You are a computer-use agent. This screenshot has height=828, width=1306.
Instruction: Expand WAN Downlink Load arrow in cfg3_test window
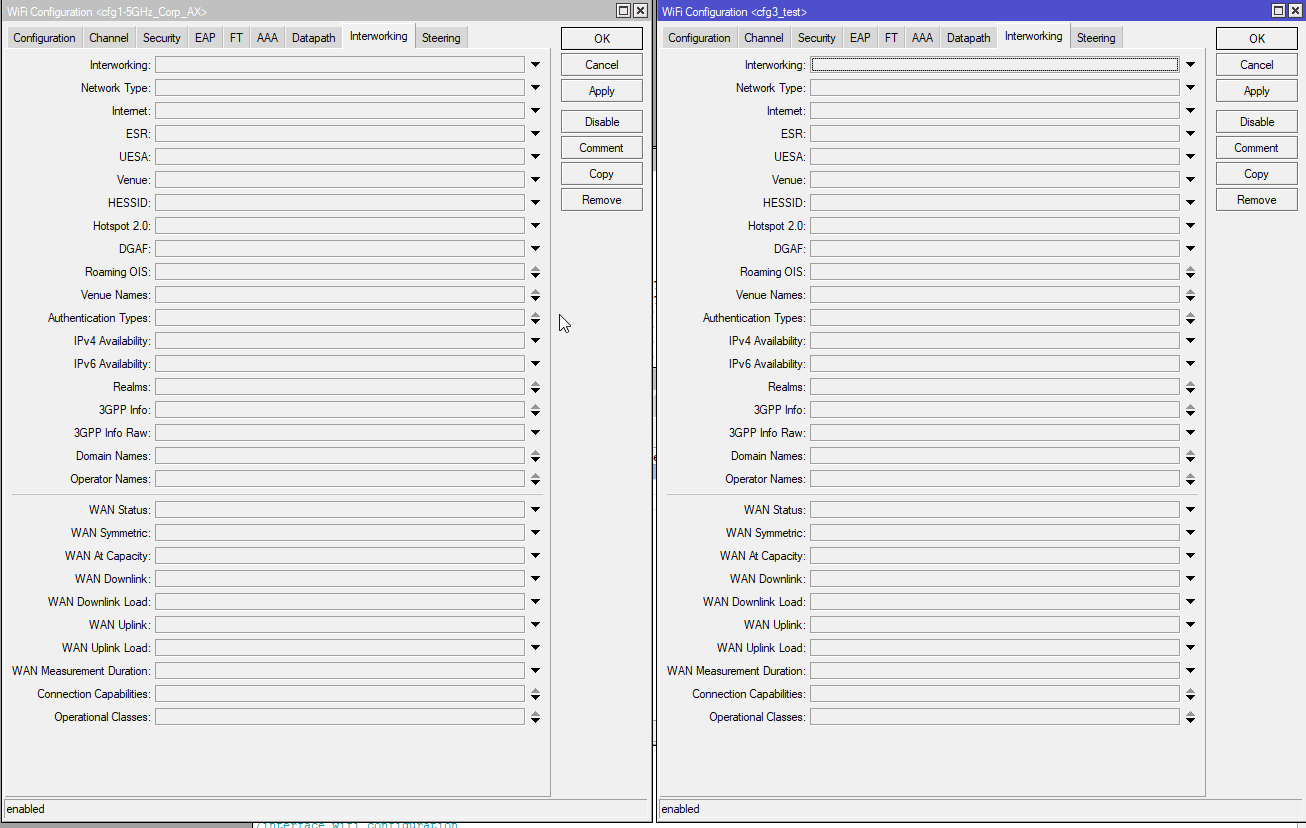click(1190, 602)
